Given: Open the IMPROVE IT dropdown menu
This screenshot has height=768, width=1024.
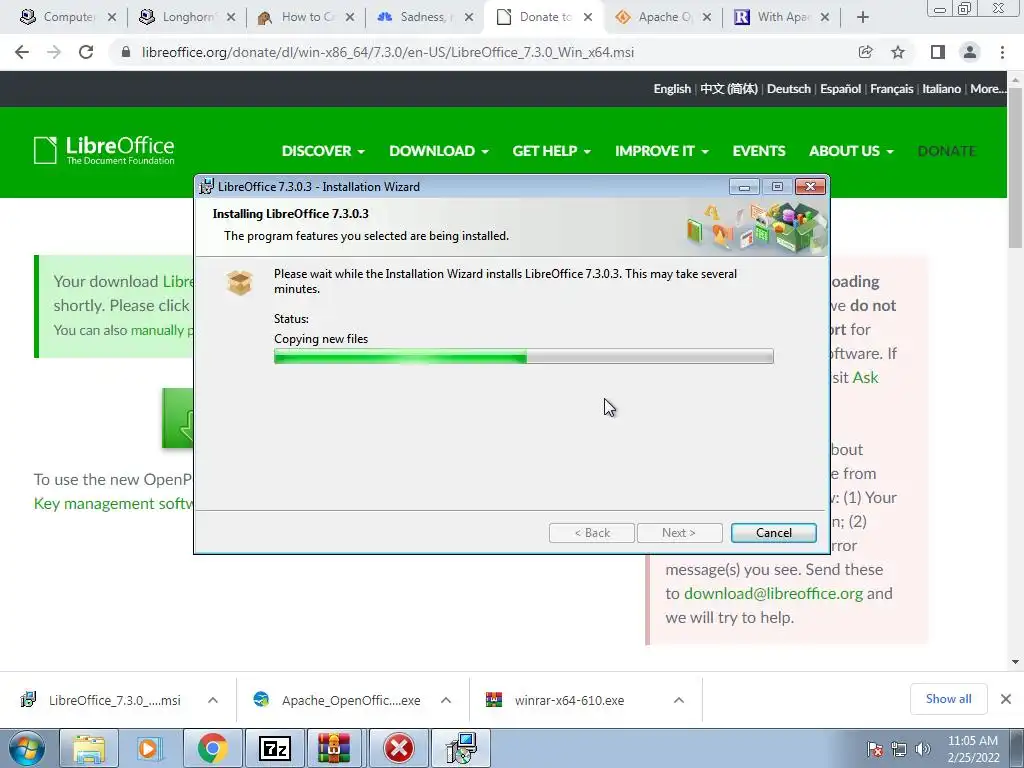Looking at the screenshot, I should point(662,151).
